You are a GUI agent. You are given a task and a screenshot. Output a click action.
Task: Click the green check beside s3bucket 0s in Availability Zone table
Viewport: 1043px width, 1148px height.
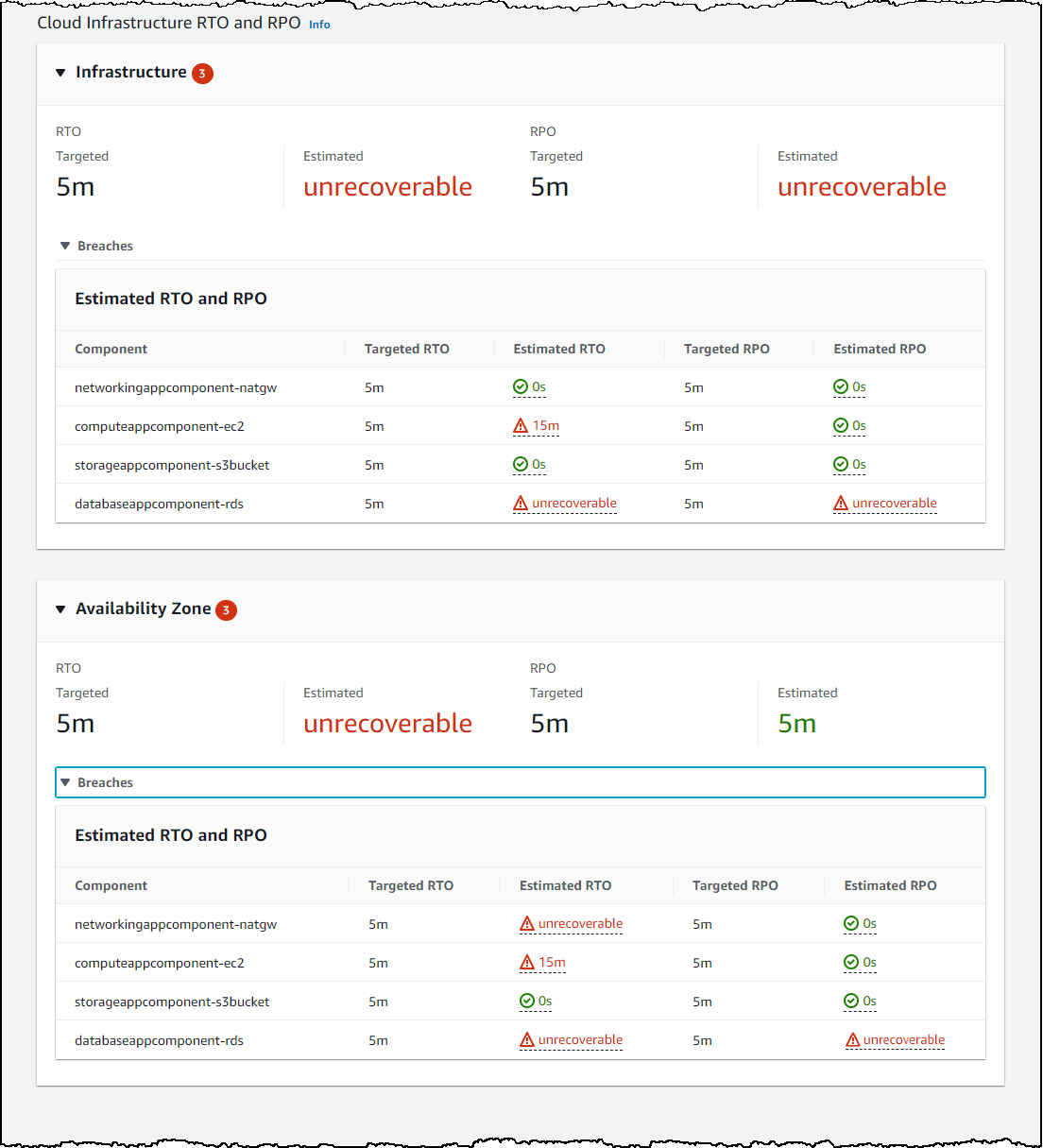click(x=526, y=1001)
